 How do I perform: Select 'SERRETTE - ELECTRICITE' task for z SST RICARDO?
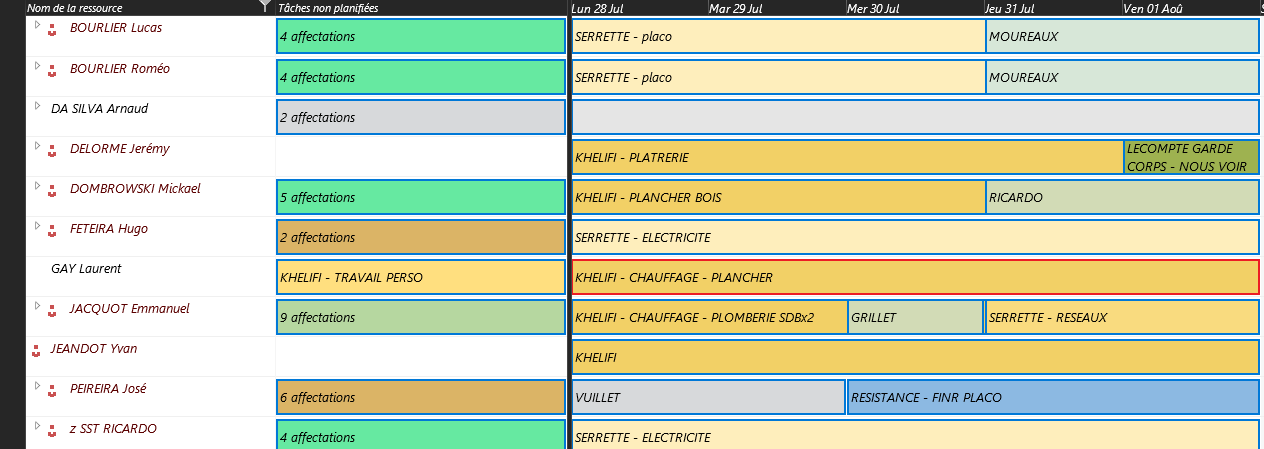coord(915,434)
